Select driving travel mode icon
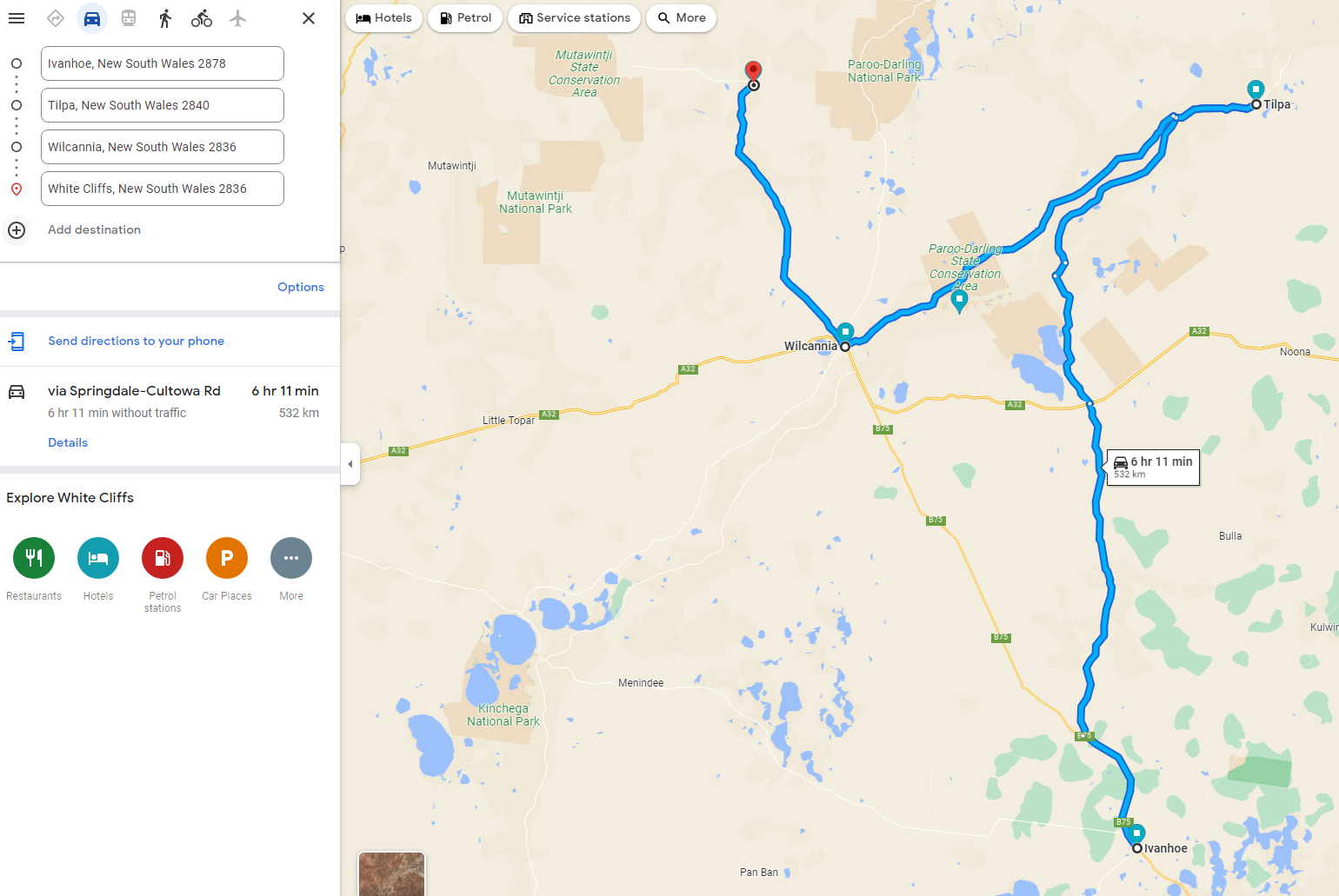Viewport: 1339px width, 896px height. point(92,18)
